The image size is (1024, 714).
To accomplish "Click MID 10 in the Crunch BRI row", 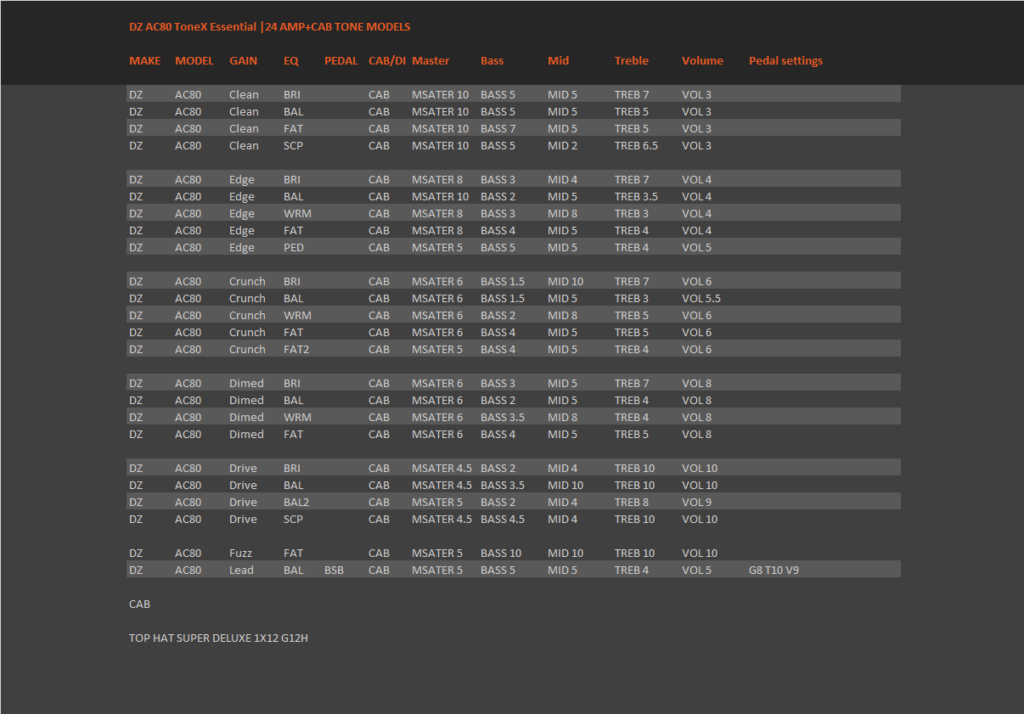I will (x=566, y=282).
